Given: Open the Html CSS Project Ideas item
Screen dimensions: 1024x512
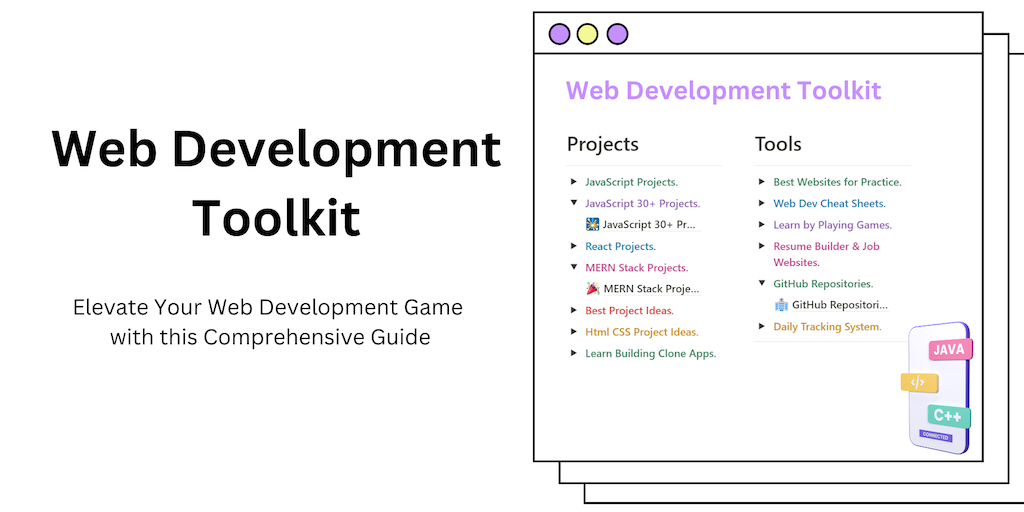Looking at the screenshot, I should coord(641,332).
